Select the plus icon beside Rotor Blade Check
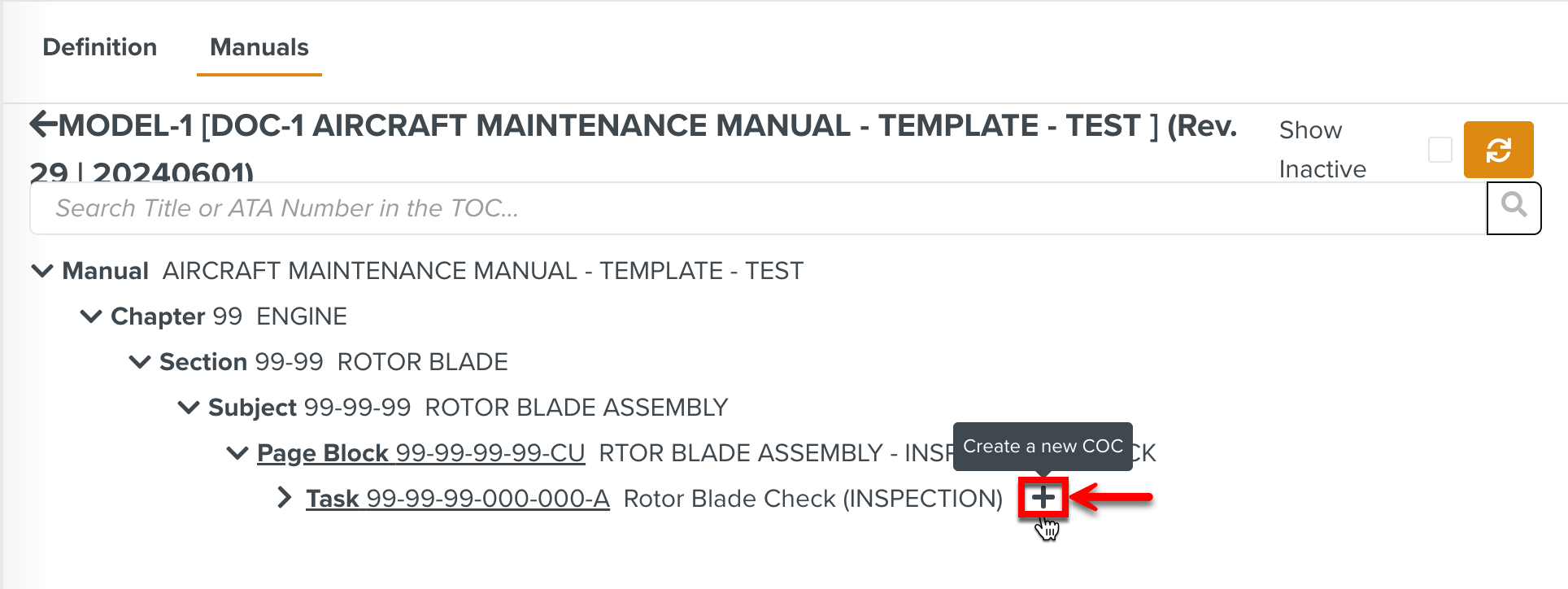Image resolution: width=1568 pixels, height=589 pixels. [1043, 497]
